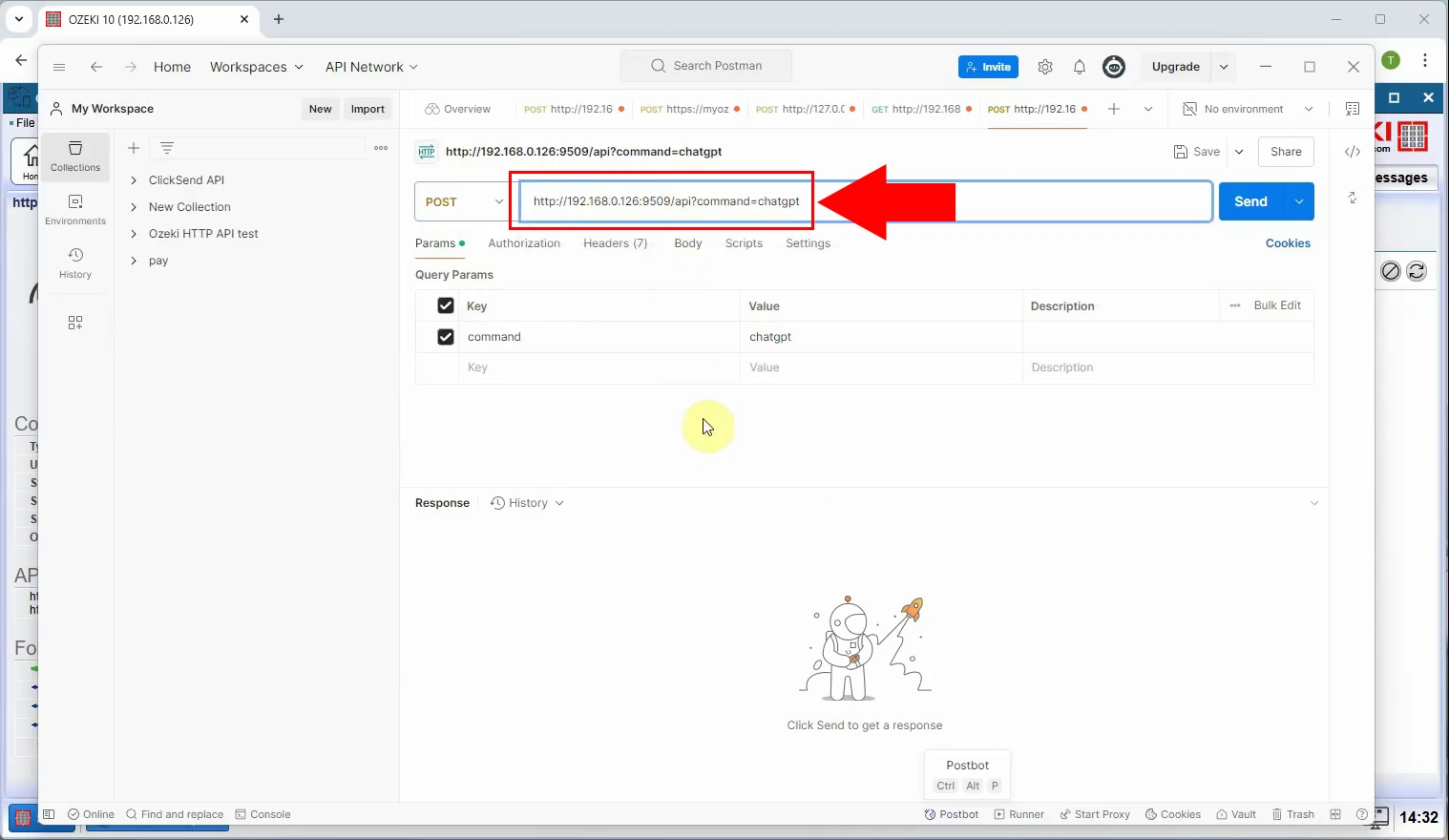Click the Save request icon button

(1197, 152)
